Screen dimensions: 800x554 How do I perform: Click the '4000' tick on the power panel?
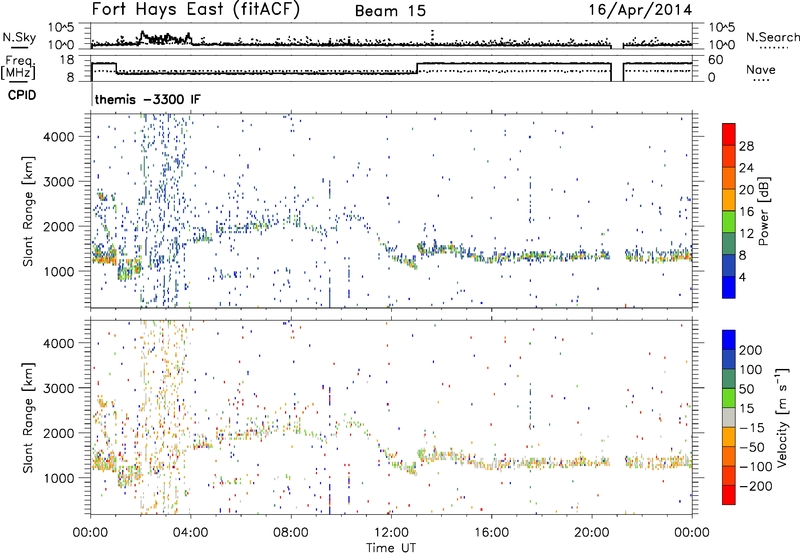point(59,137)
